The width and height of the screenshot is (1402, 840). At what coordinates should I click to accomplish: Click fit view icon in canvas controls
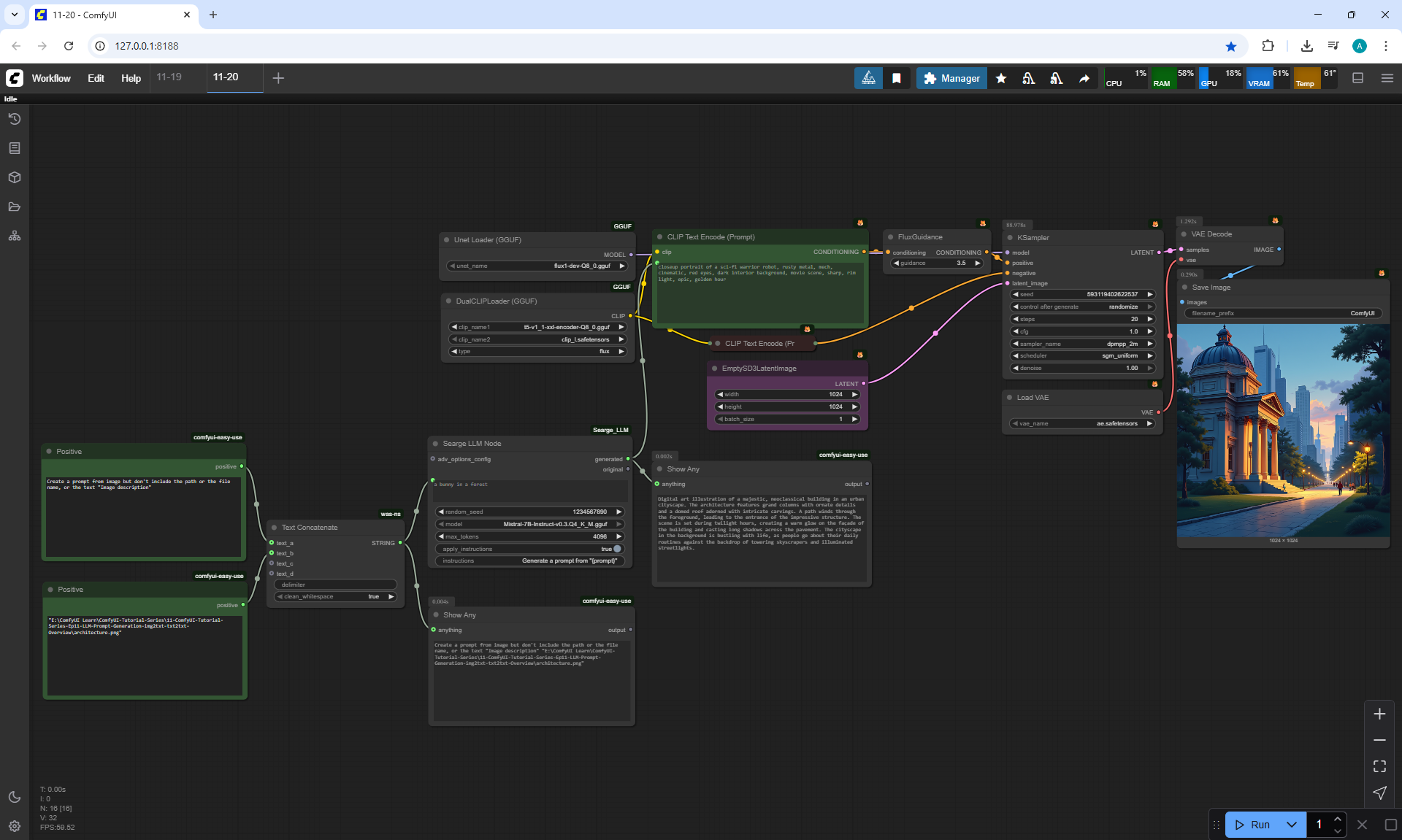(1379, 766)
